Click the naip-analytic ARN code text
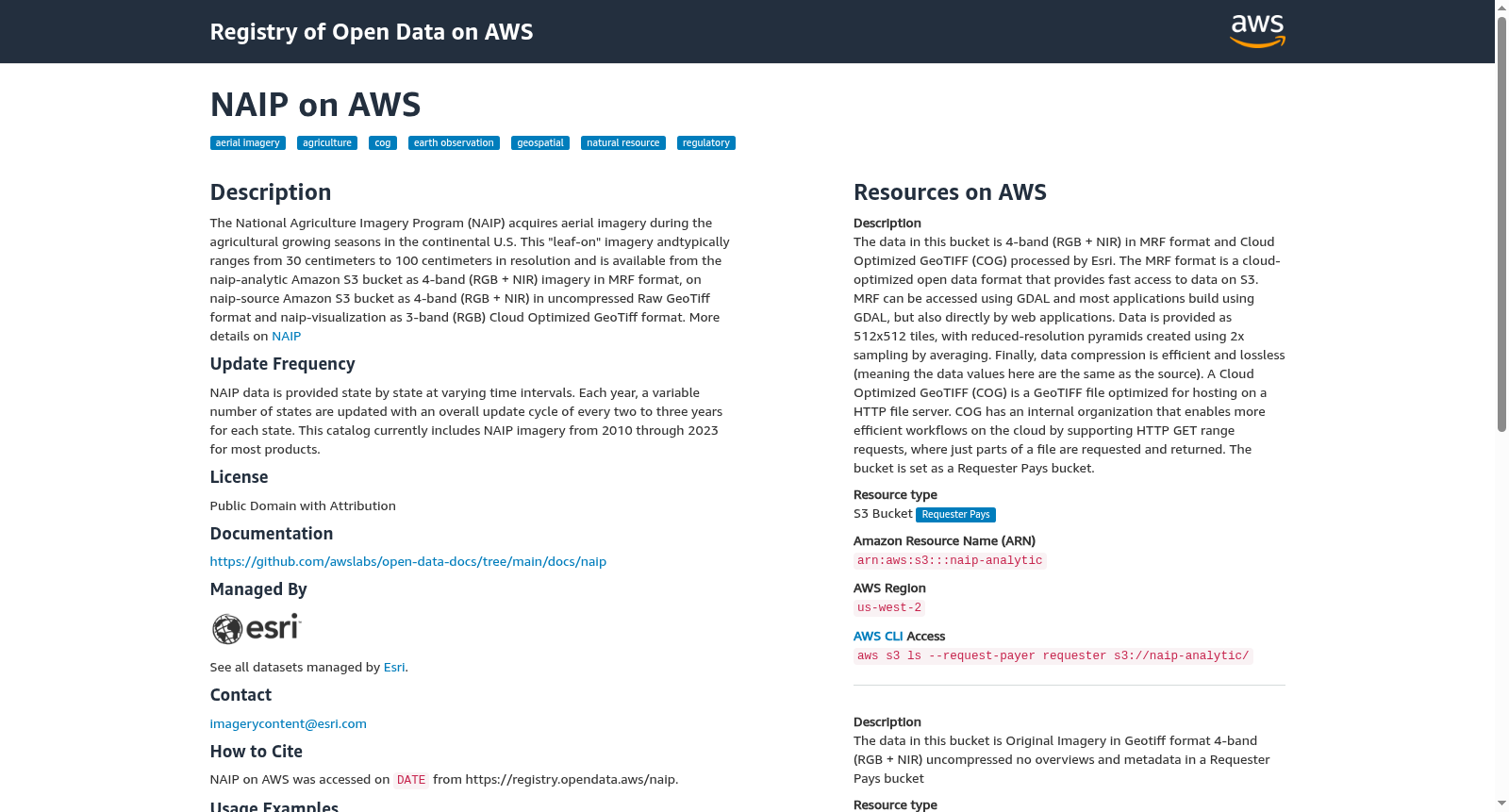The height and width of the screenshot is (812, 1509). point(950,561)
